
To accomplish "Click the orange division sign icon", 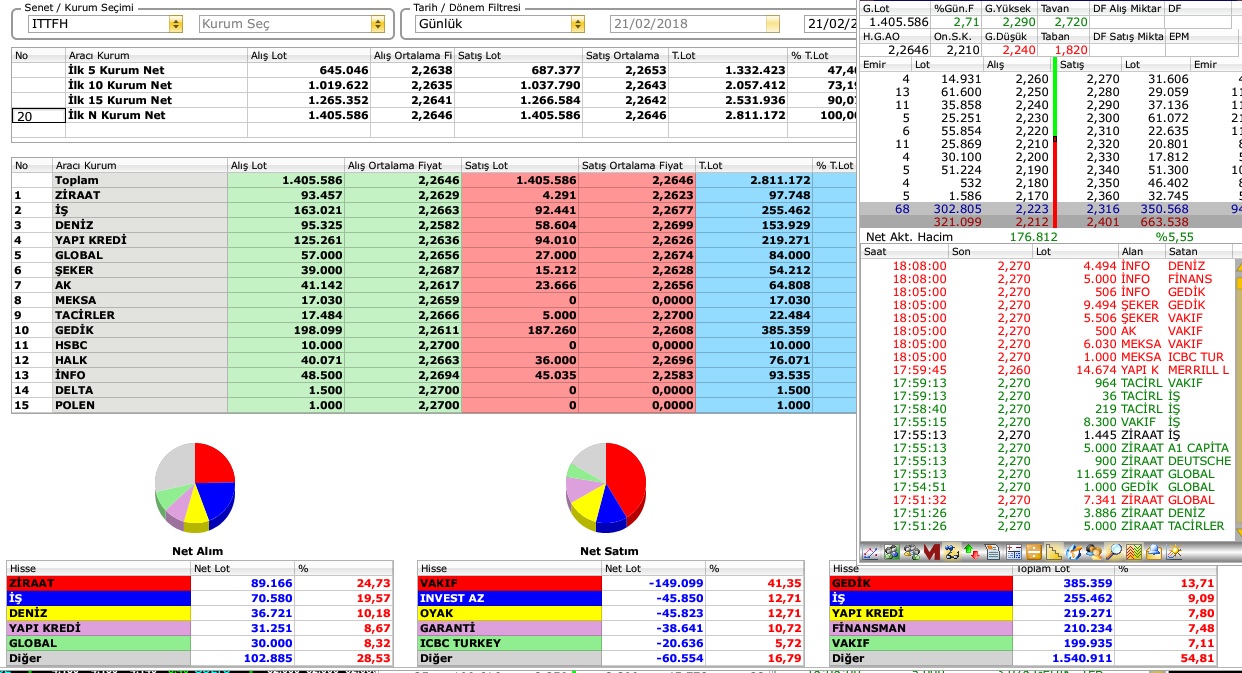I will coord(1034,551).
